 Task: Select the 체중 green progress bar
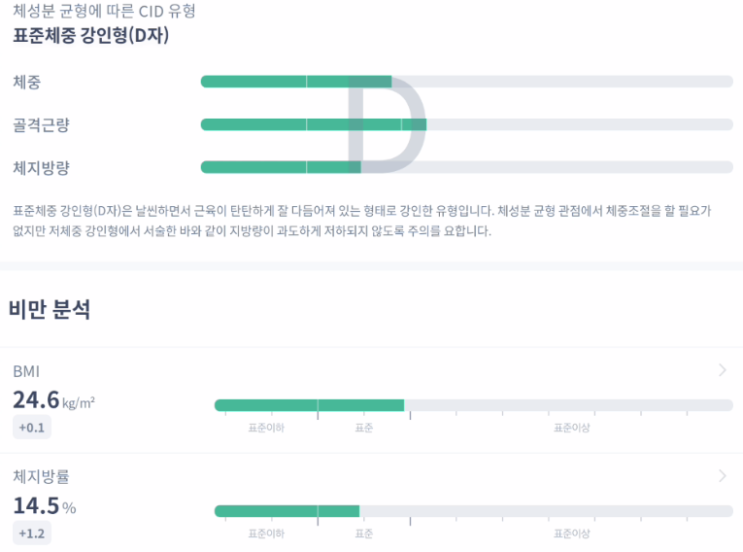point(296,81)
